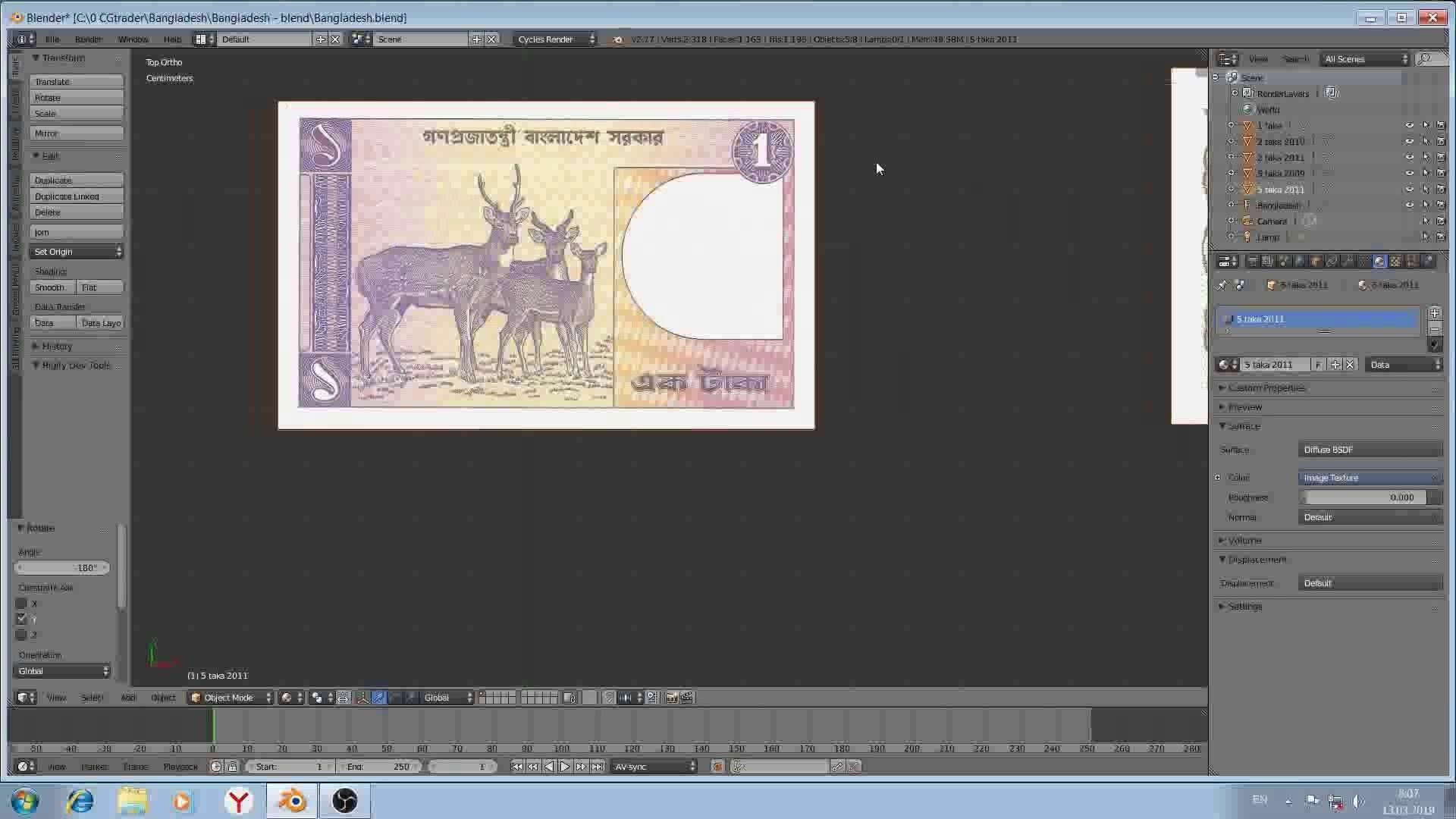1456x819 pixels.
Task: Uncheck Y constraint axis checkbox
Action: click(21, 619)
